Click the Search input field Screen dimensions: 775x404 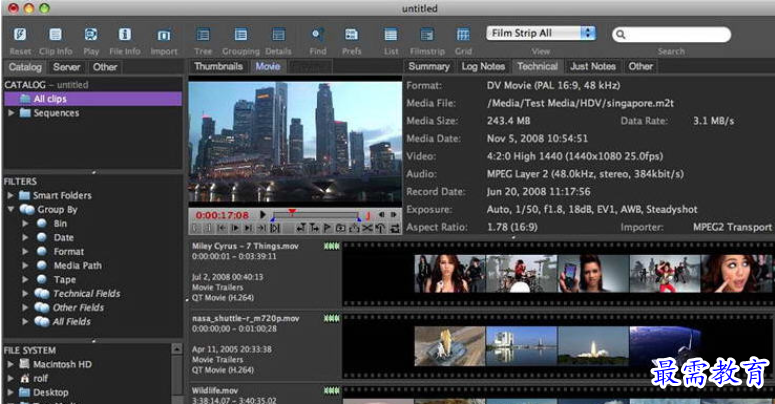pyautogui.click(x=671, y=34)
